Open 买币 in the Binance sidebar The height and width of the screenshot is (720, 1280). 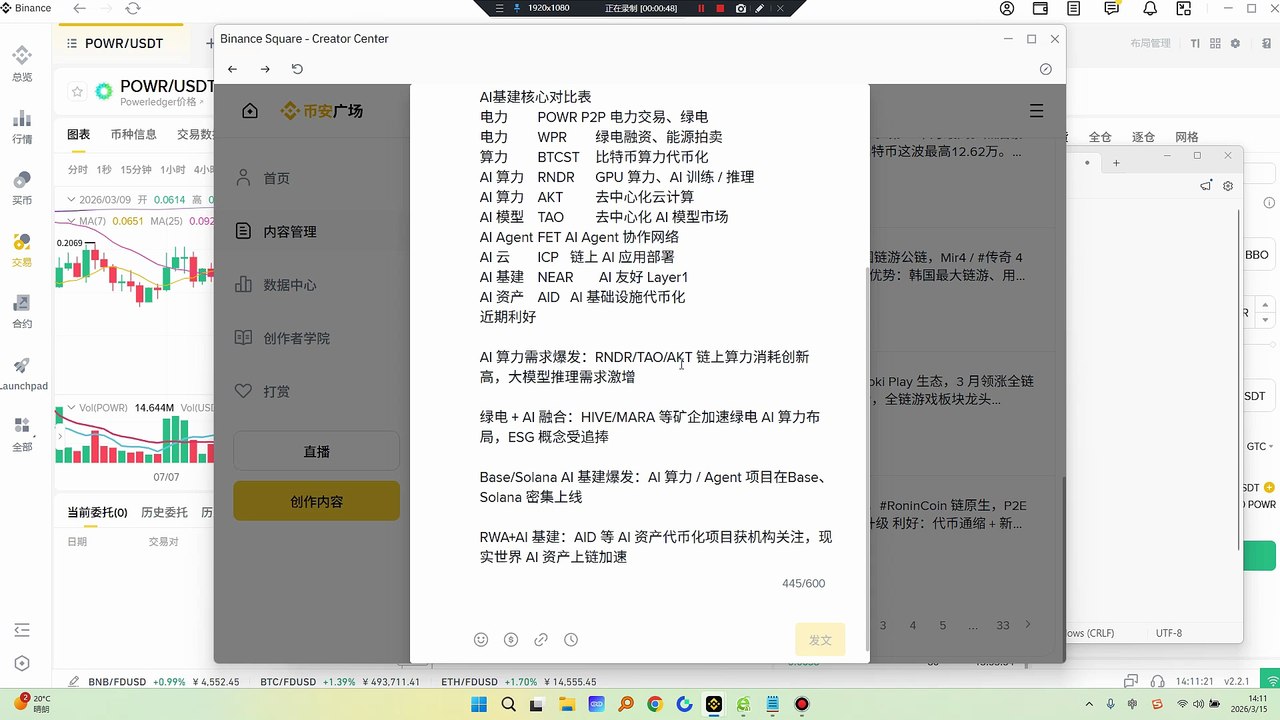pyautogui.click(x=22, y=187)
